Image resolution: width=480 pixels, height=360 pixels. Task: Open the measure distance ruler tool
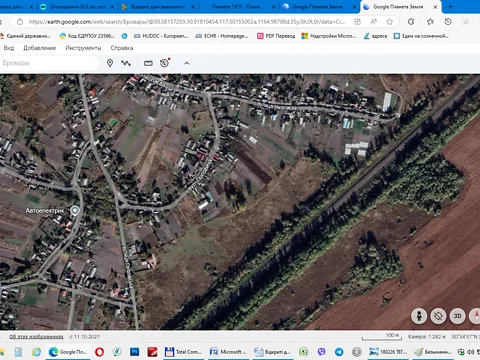pos(148,63)
